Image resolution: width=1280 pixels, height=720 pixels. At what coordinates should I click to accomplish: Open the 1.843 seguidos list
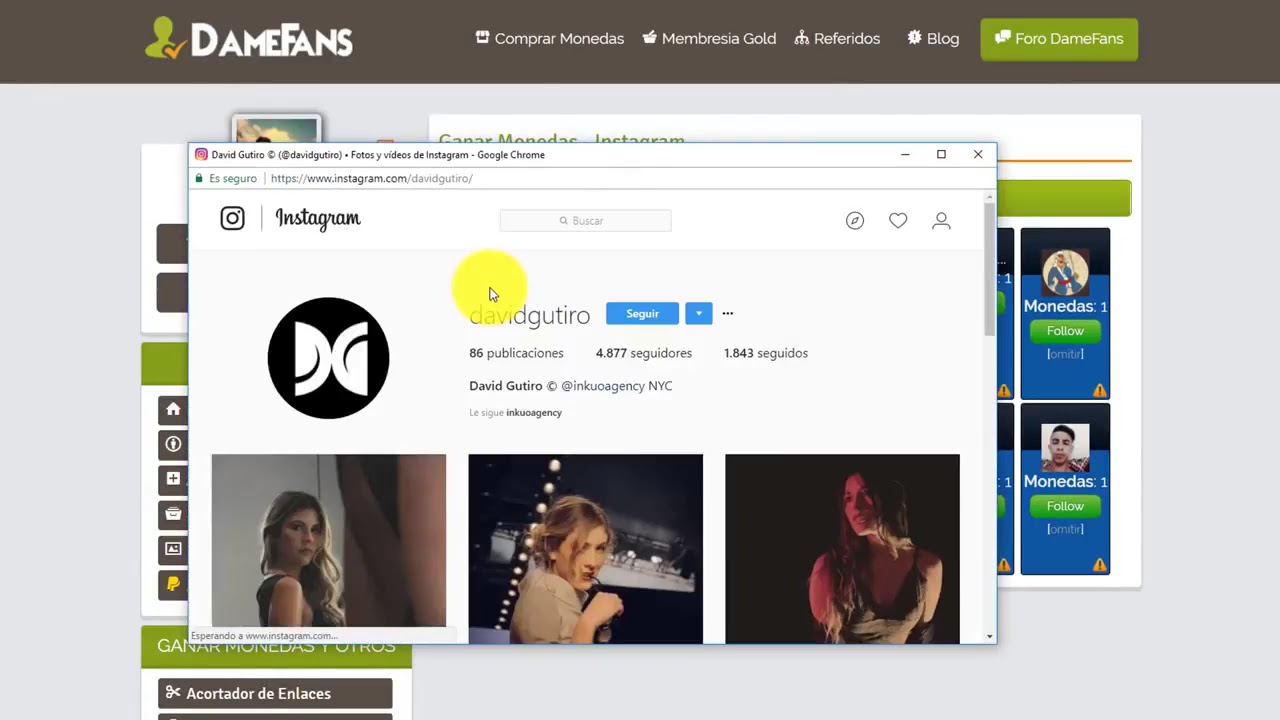[x=766, y=353]
